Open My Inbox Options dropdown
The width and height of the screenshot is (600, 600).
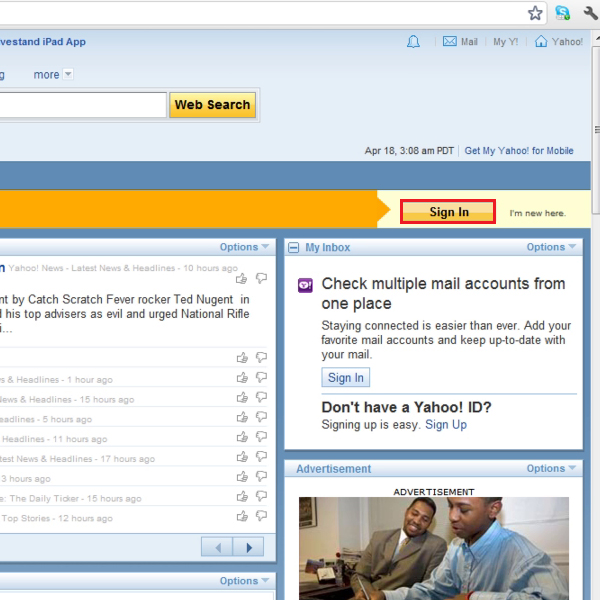pyautogui.click(x=551, y=247)
